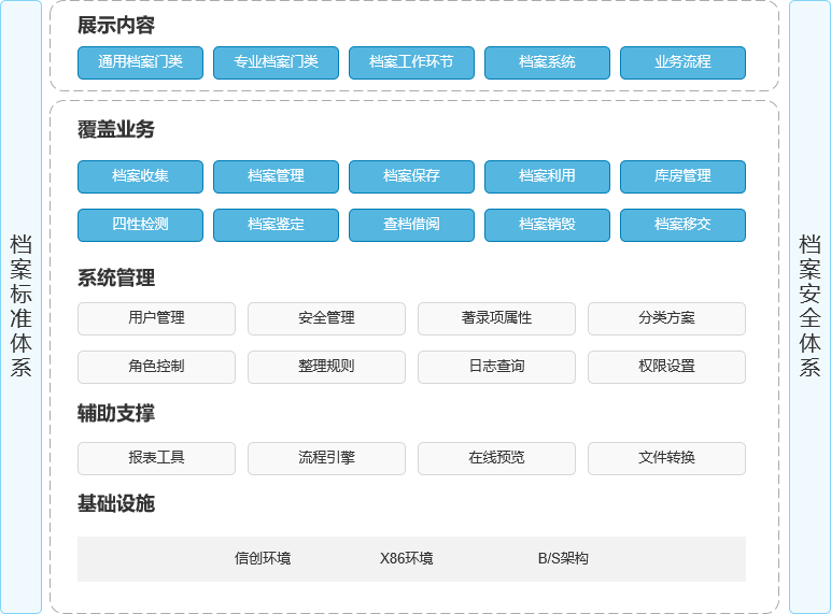
Task: Open 档案鉴定 module
Action: (x=276, y=225)
